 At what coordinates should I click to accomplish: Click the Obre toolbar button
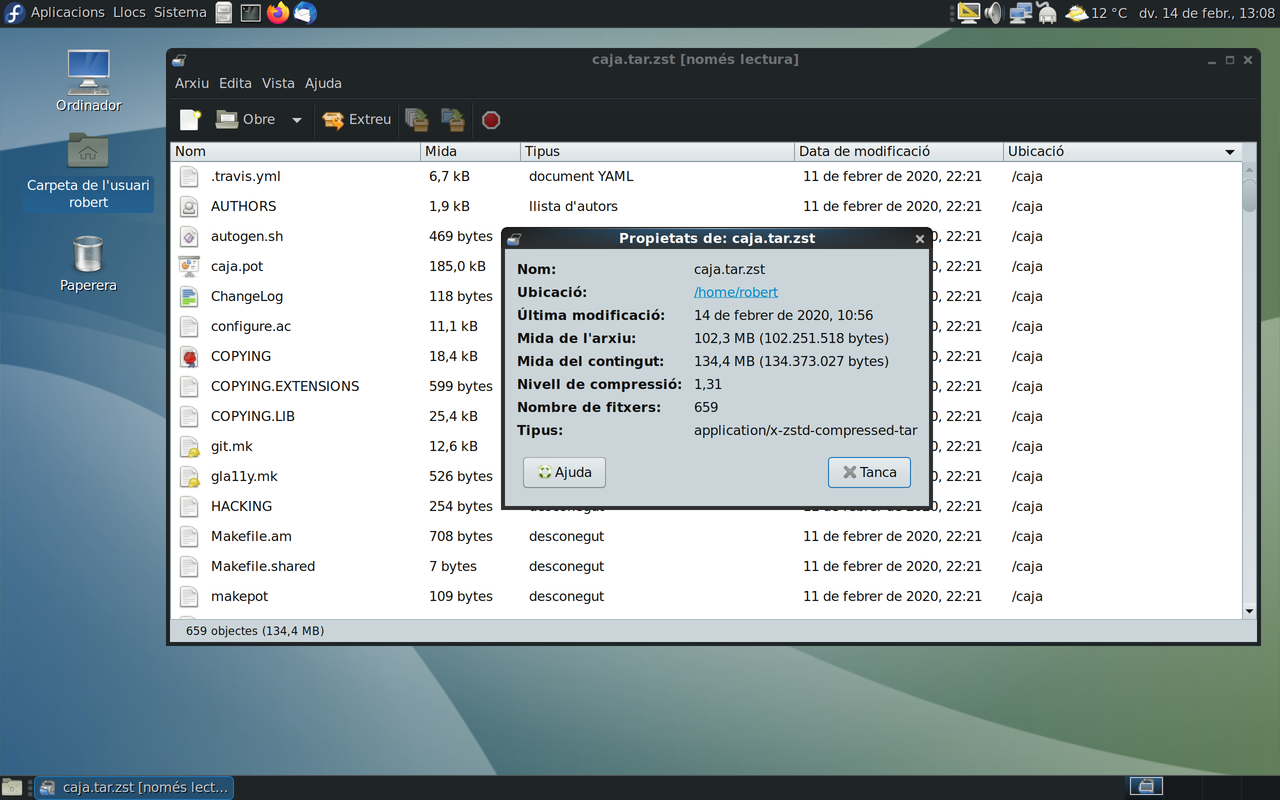click(246, 120)
